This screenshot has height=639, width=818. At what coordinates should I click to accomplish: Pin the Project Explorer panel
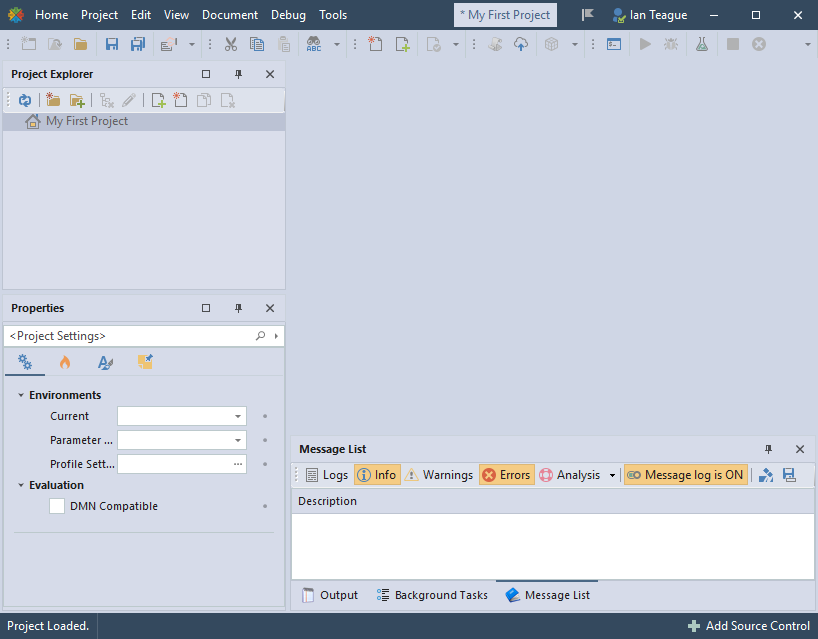238,74
